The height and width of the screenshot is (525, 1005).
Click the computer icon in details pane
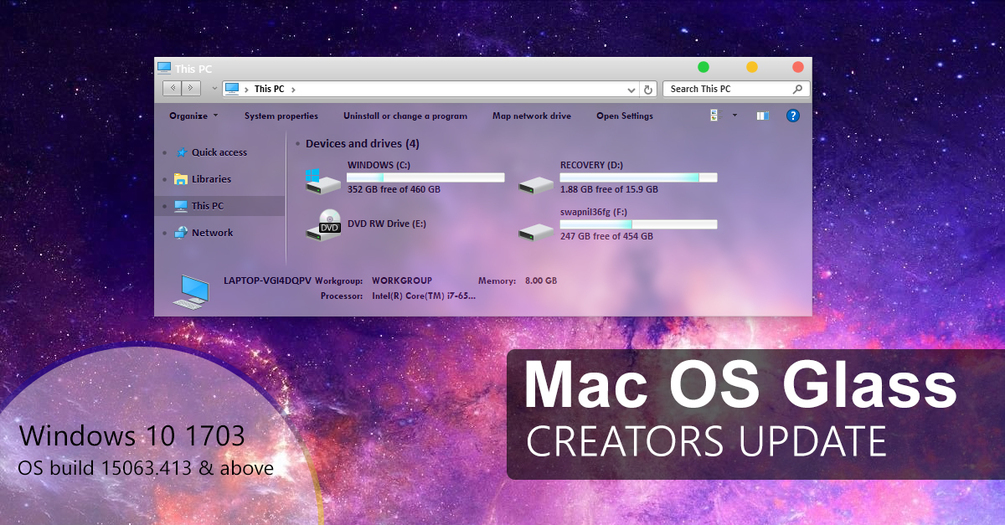point(191,292)
